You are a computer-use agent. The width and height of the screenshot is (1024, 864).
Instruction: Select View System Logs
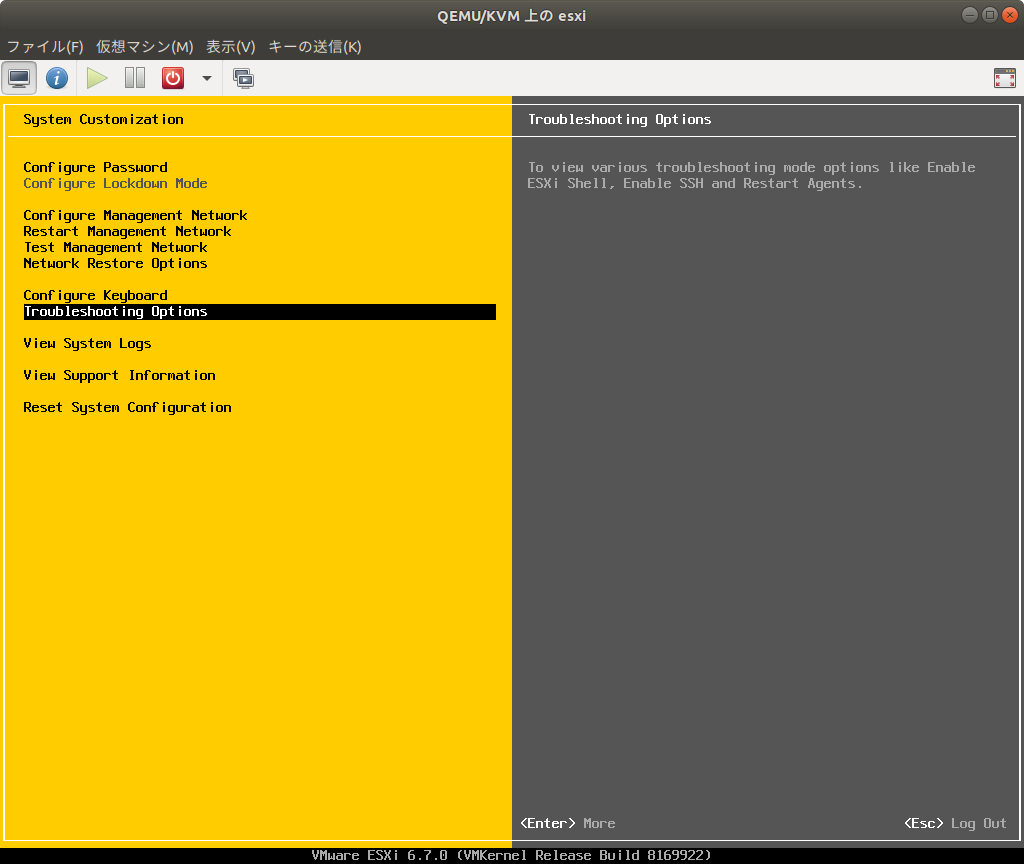(x=88, y=344)
